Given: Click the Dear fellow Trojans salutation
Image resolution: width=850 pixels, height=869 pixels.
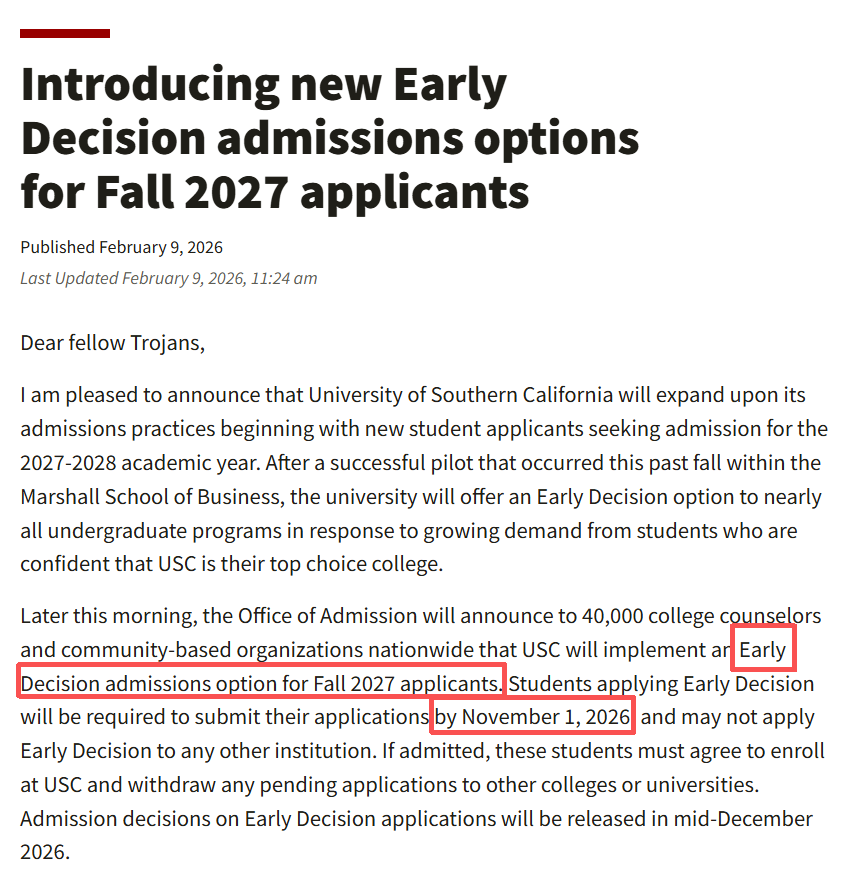Looking at the screenshot, I should tap(112, 343).
